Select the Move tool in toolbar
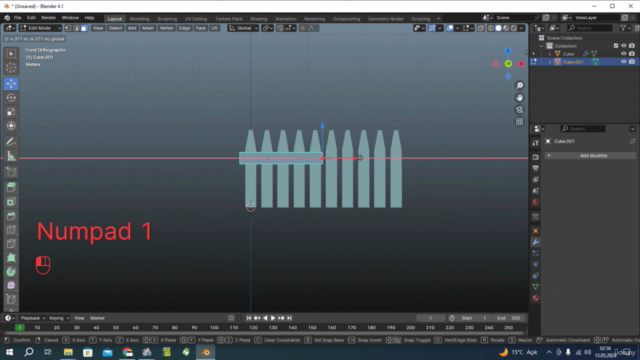Image resolution: width=640 pixels, height=360 pixels. pos(11,84)
